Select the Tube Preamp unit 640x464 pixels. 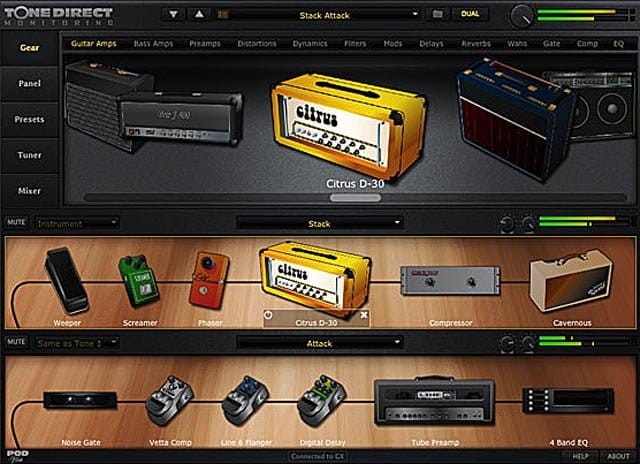coord(435,401)
